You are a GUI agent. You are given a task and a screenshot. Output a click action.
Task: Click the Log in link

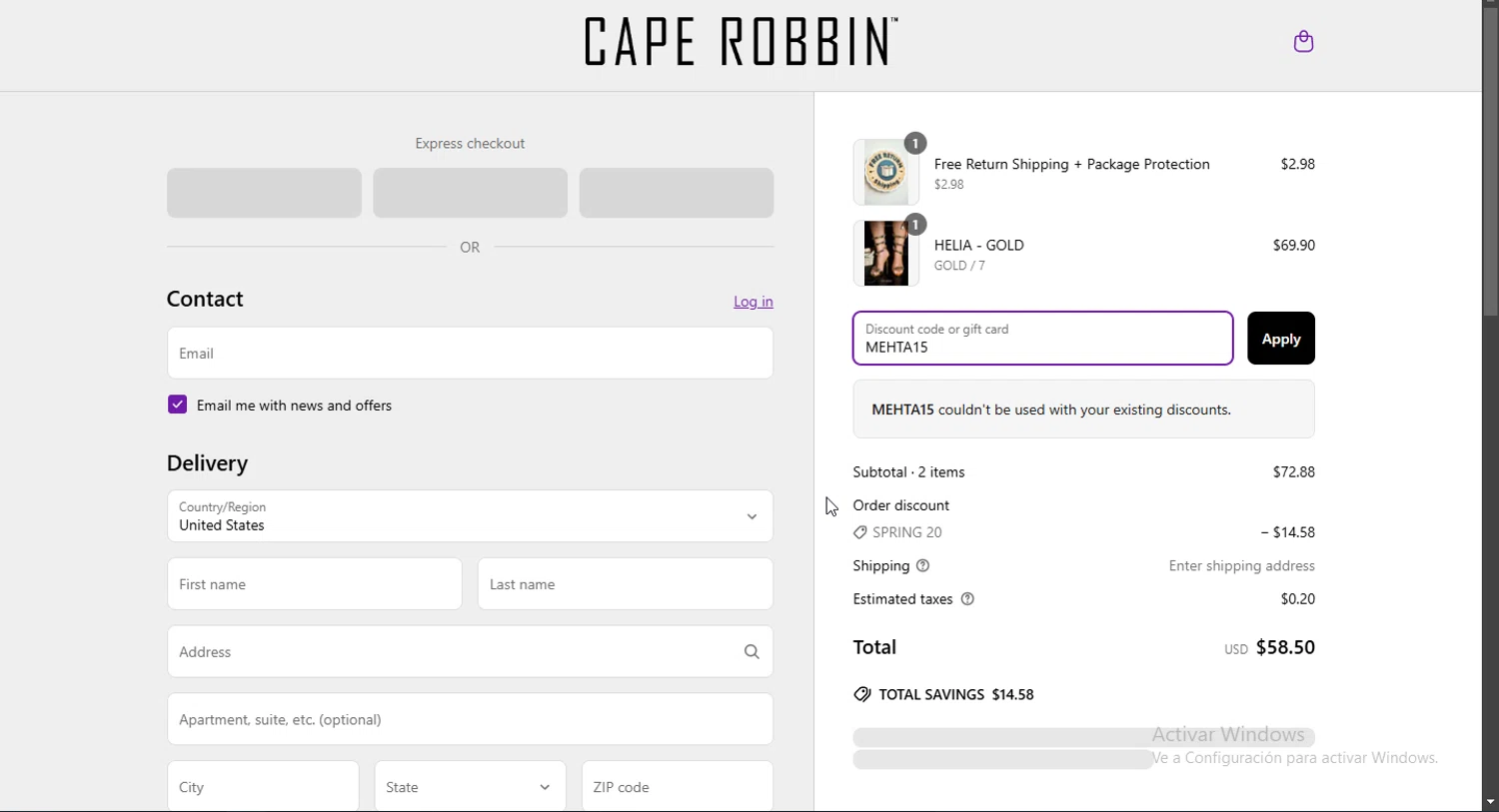click(x=753, y=302)
